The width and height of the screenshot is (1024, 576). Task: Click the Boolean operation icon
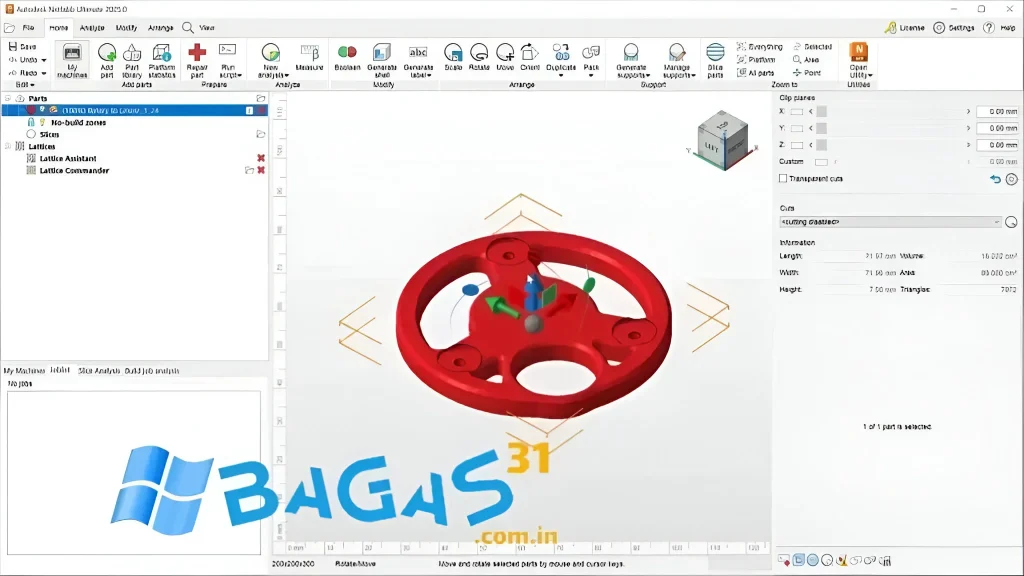click(347, 52)
